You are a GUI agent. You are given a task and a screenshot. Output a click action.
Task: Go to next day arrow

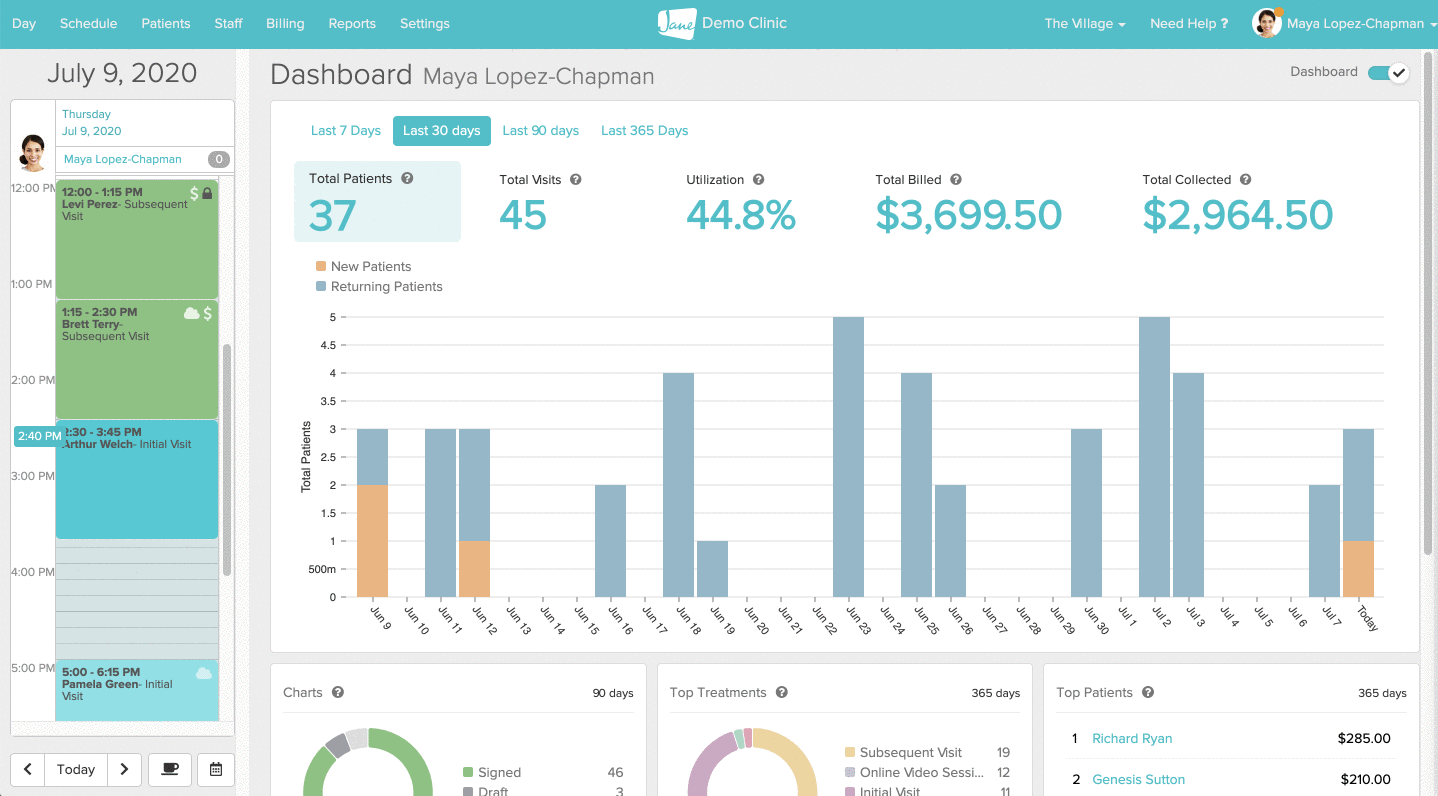pyautogui.click(x=124, y=769)
